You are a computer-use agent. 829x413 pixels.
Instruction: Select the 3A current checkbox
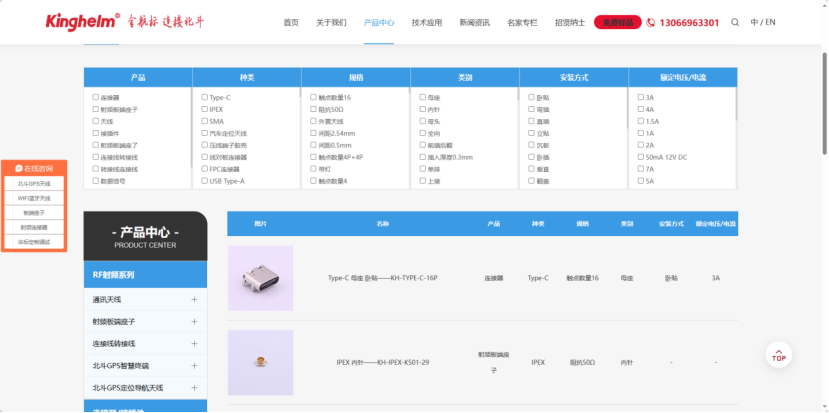coord(641,97)
